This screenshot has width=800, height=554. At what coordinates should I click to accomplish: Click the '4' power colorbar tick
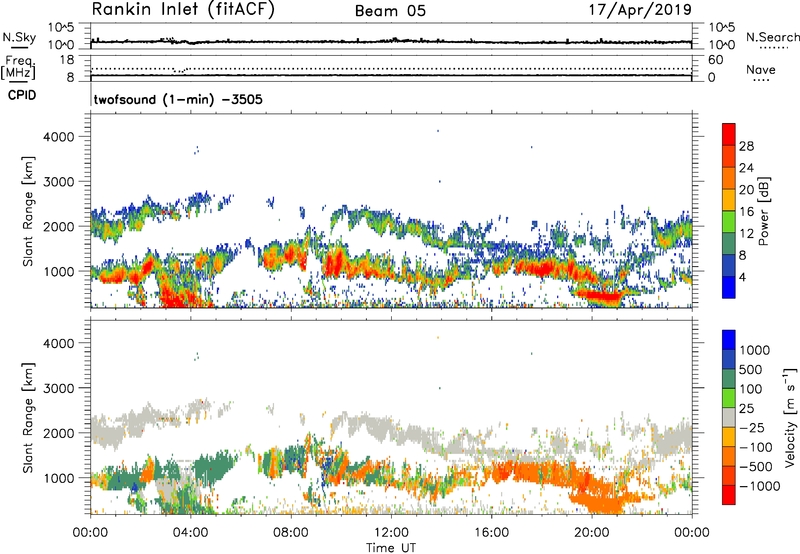pos(743,277)
